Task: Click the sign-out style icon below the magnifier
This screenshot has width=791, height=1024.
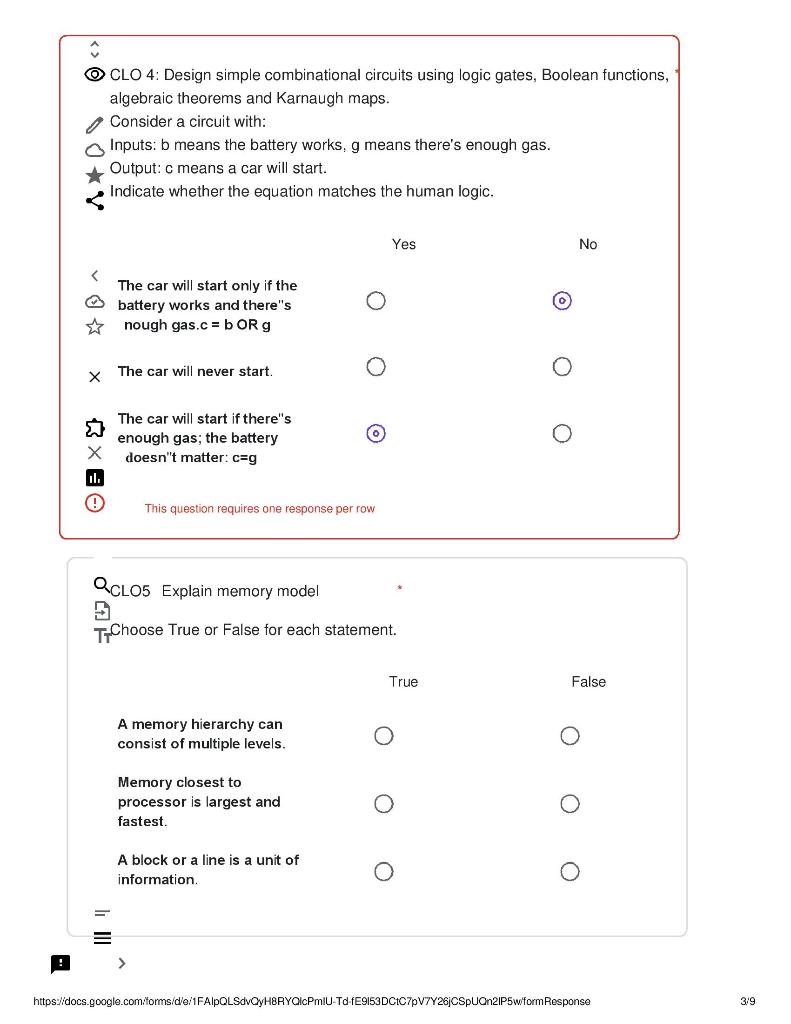Action: point(102,610)
